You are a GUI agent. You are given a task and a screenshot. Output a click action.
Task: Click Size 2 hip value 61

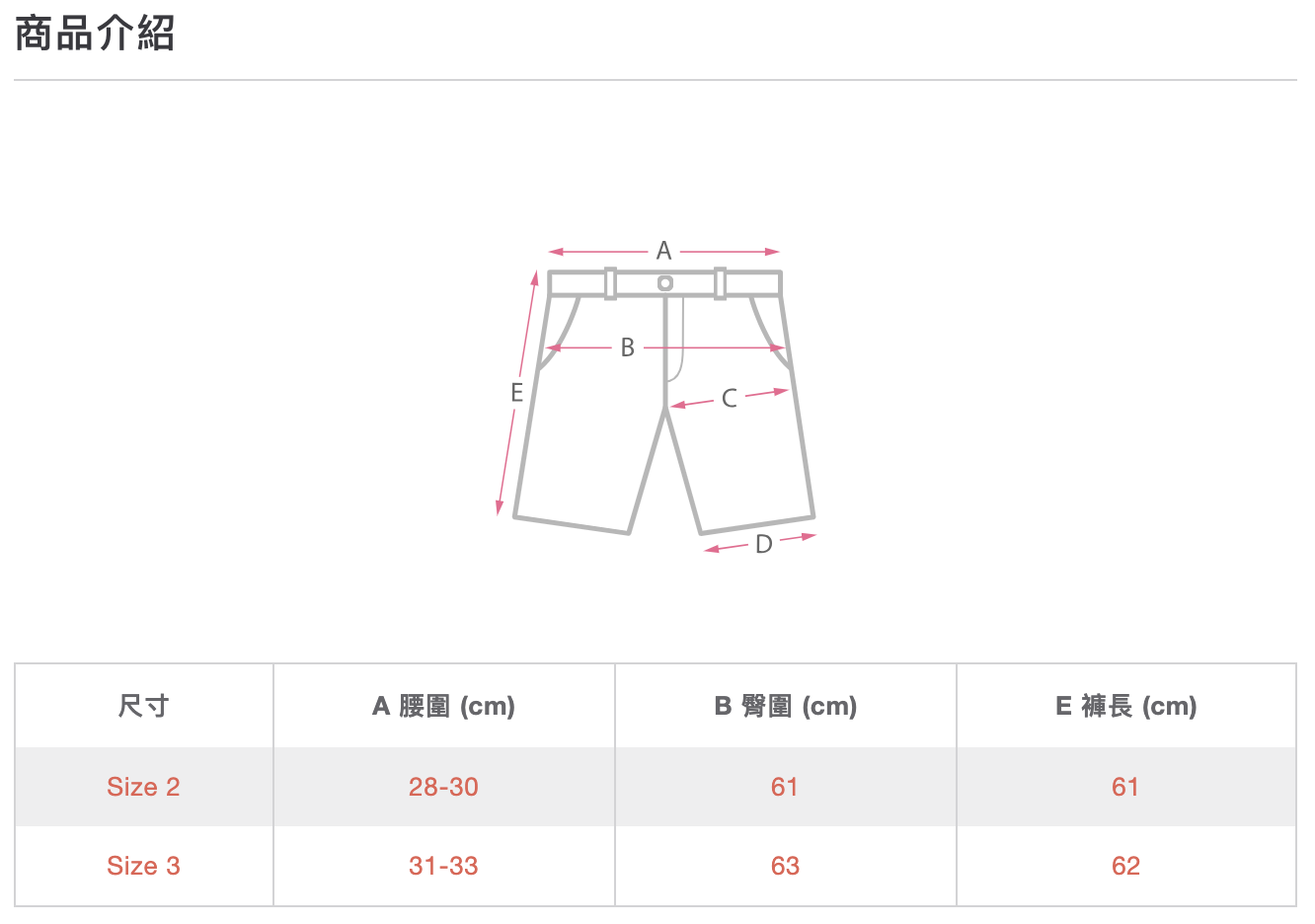point(785,787)
